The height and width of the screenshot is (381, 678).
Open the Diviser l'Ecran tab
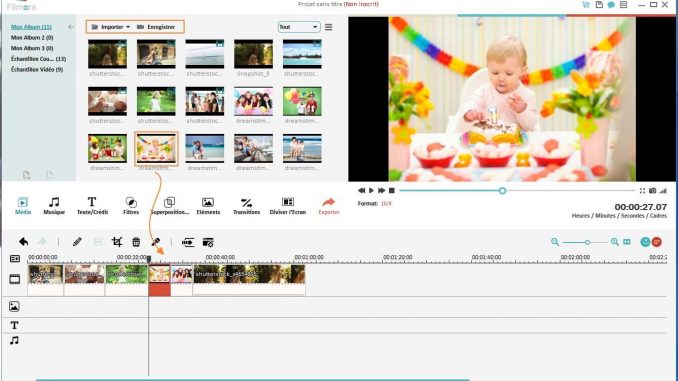coord(288,205)
